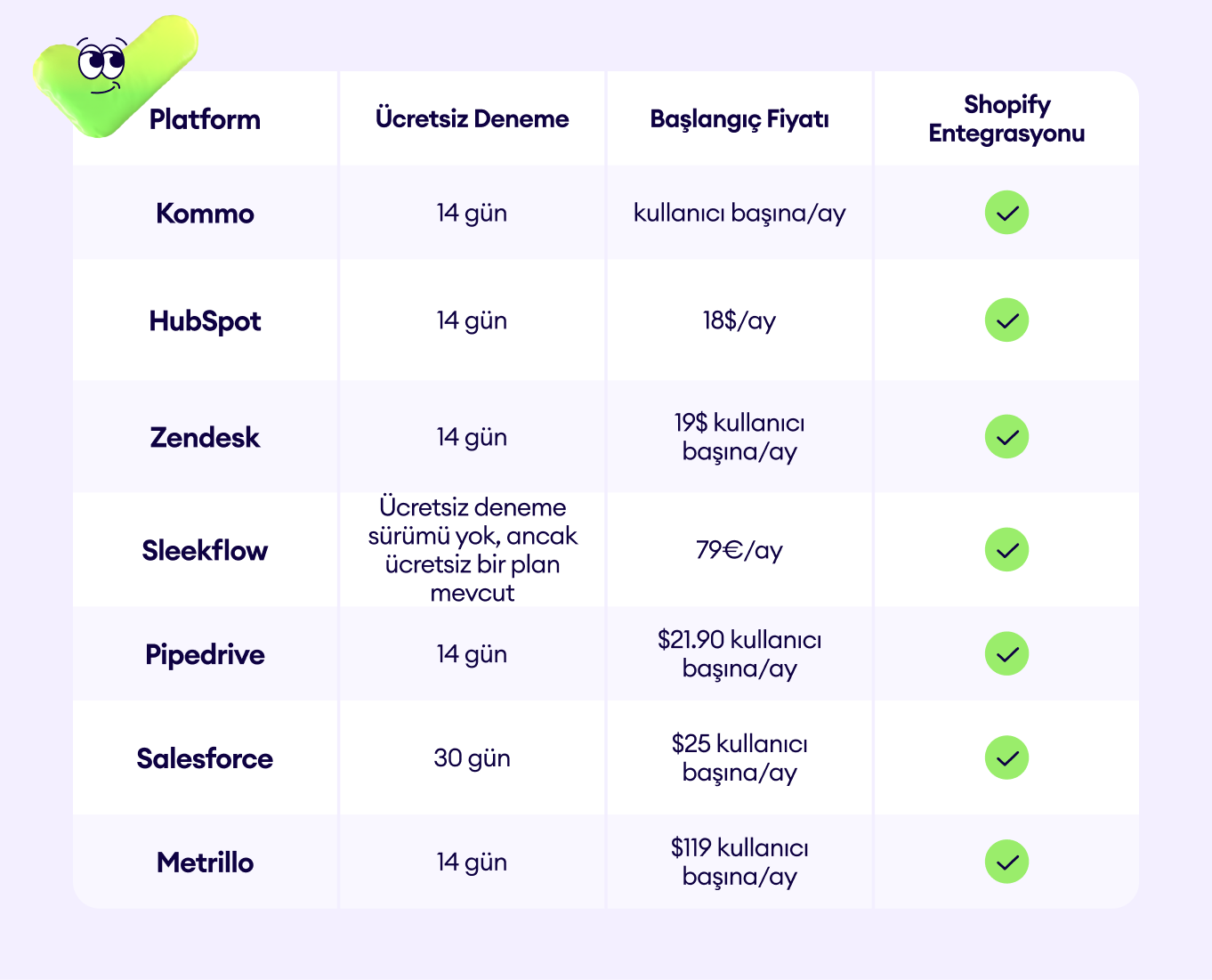
Task: Click the green checkmark mascot with eyes
Action: pyautogui.click(x=114, y=76)
